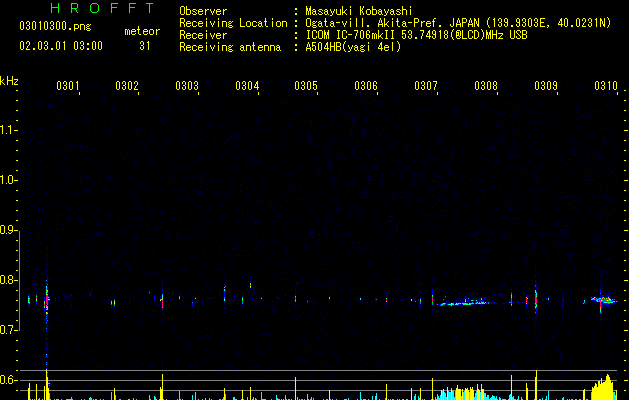Screen dimensions: 629x400
Task: Click the Observer label
Action: pyautogui.click(x=203, y=11)
